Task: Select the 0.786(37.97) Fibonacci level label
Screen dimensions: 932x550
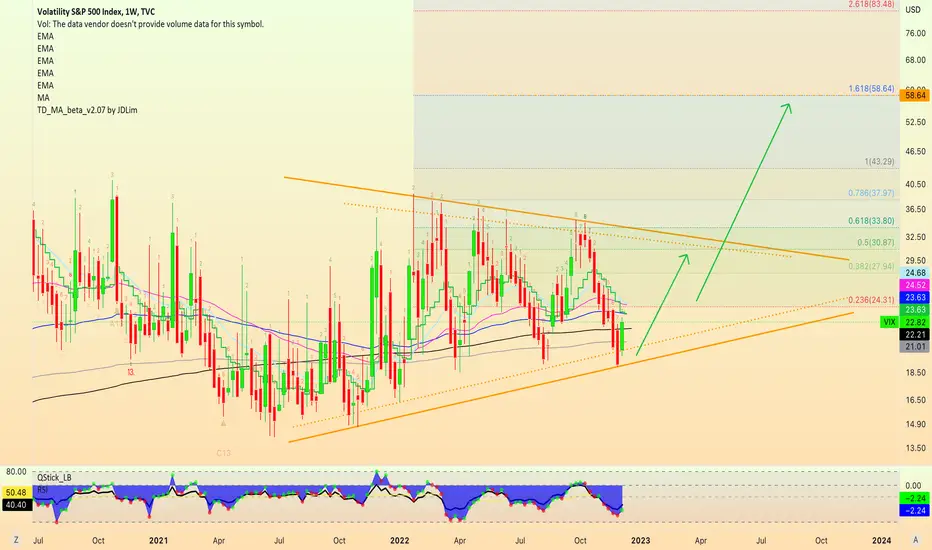Action: coord(871,193)
